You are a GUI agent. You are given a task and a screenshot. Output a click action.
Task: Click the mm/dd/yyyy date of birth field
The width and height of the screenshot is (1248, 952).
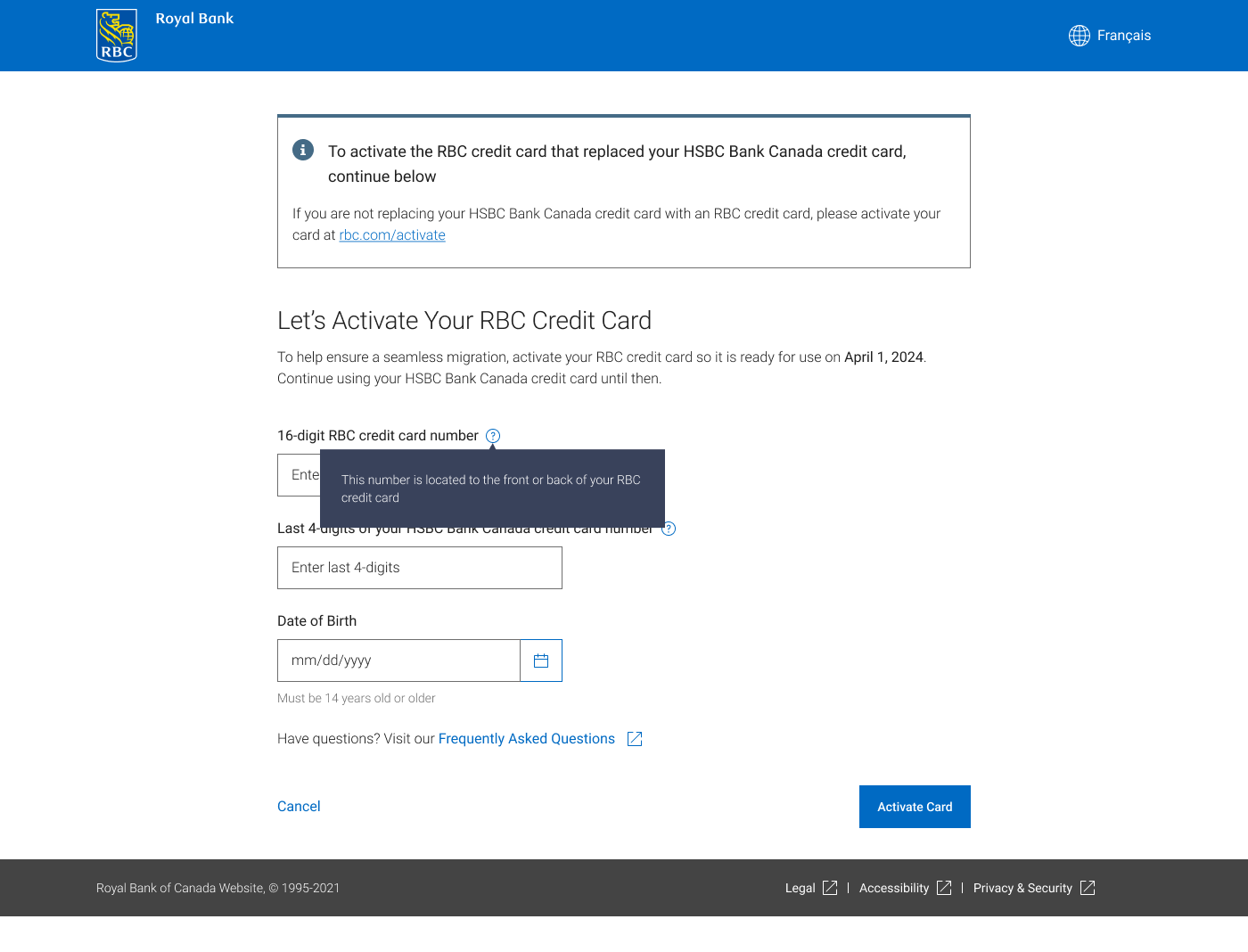[398, 661]
